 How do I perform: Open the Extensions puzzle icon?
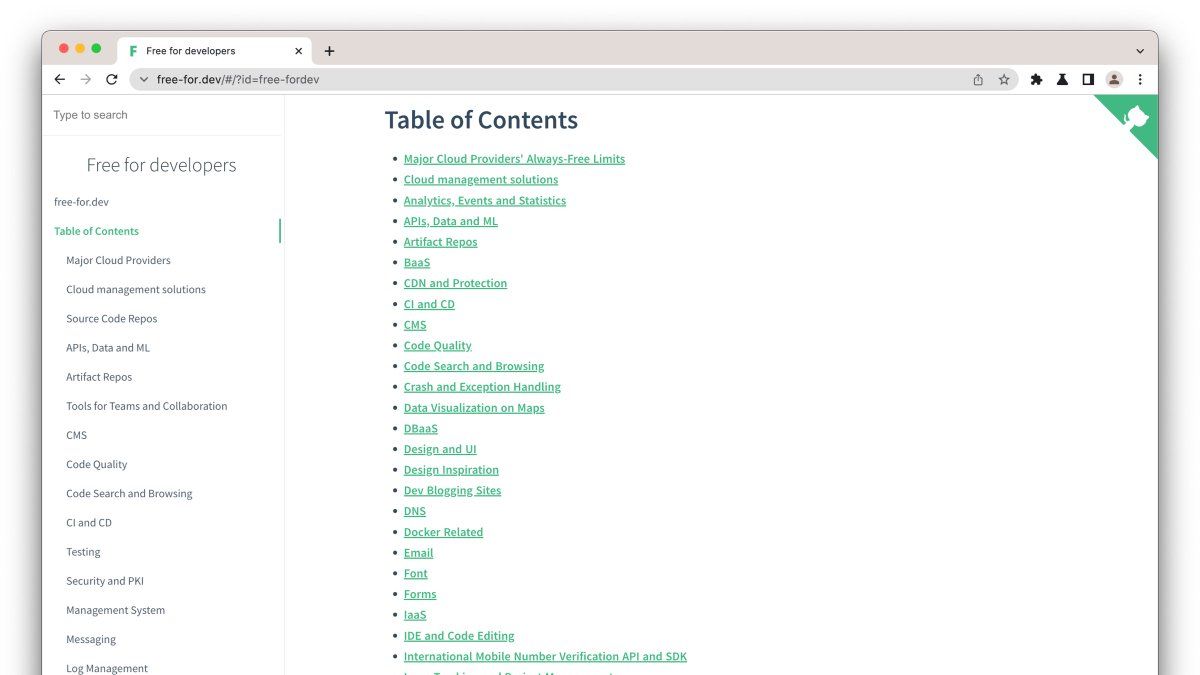pos(1036,80)
